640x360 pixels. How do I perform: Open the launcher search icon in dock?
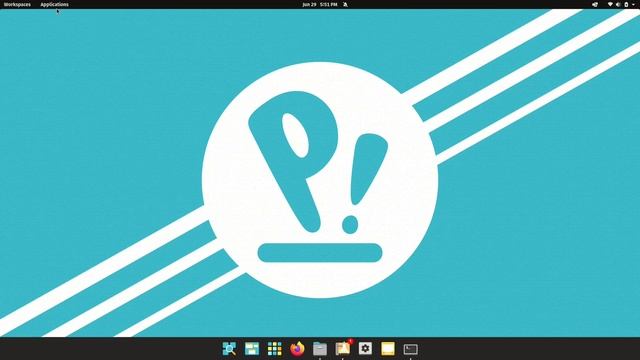[x=229, y=349]
